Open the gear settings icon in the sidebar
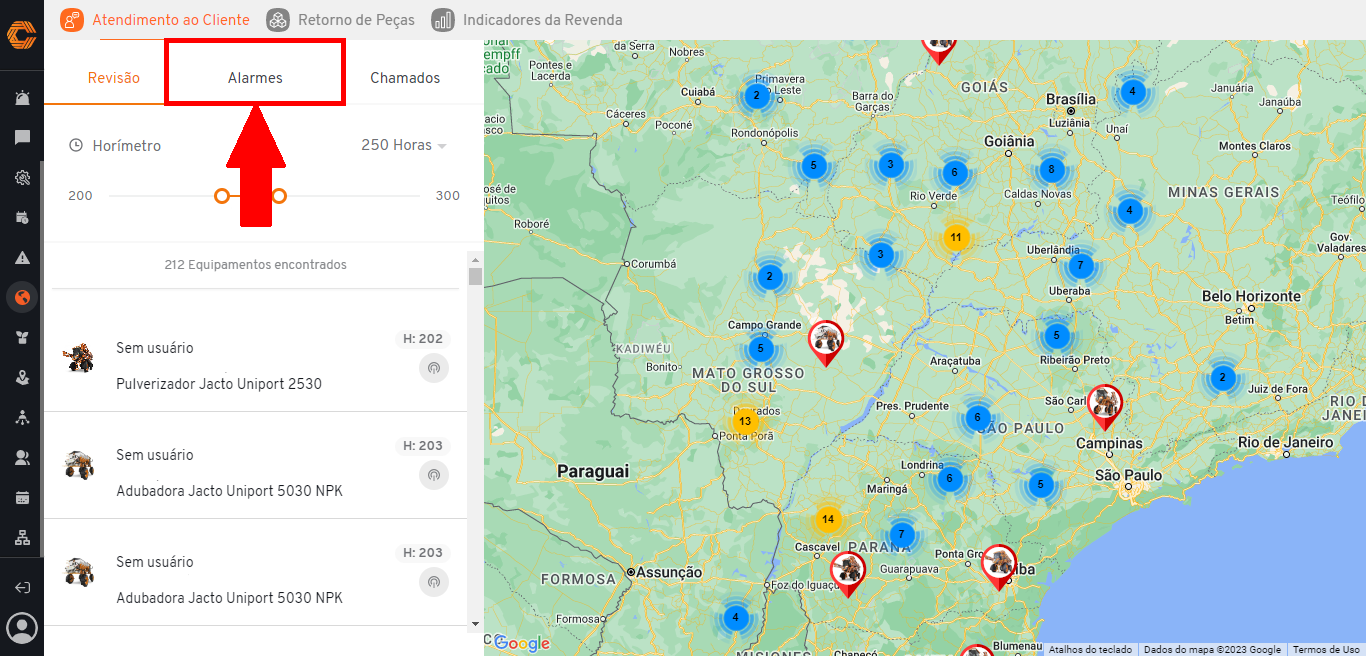Image resolution: width=1366 pixels, height=656 pixels. (22, 177)
